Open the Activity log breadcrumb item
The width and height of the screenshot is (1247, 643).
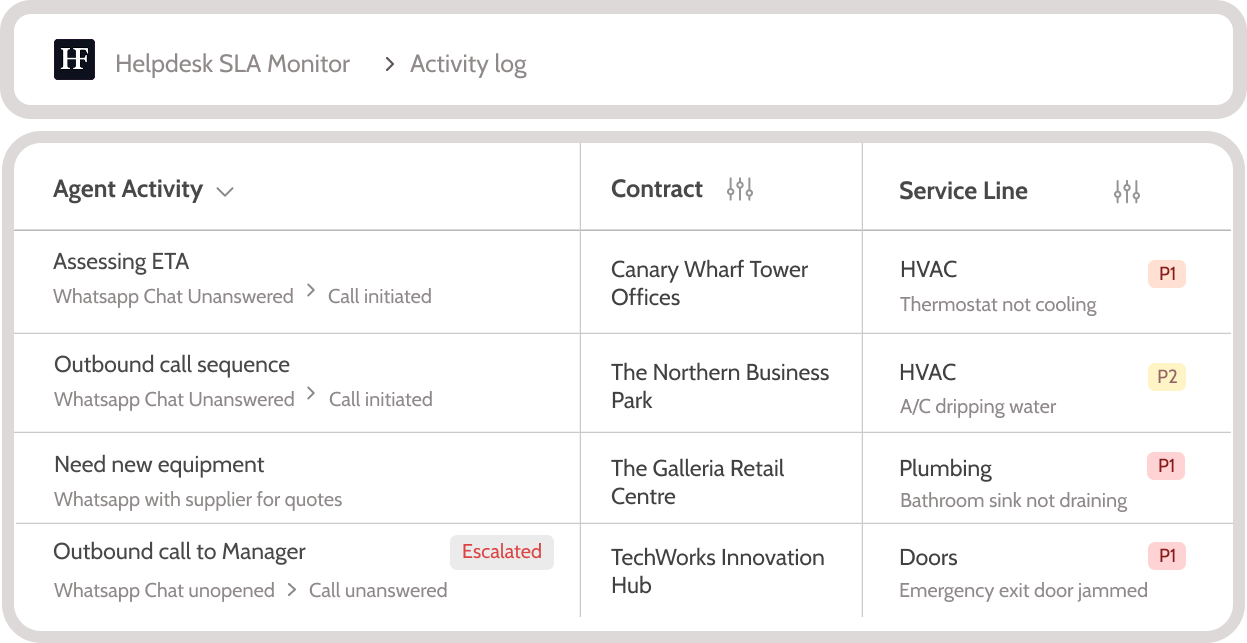[x=468, y=62]
